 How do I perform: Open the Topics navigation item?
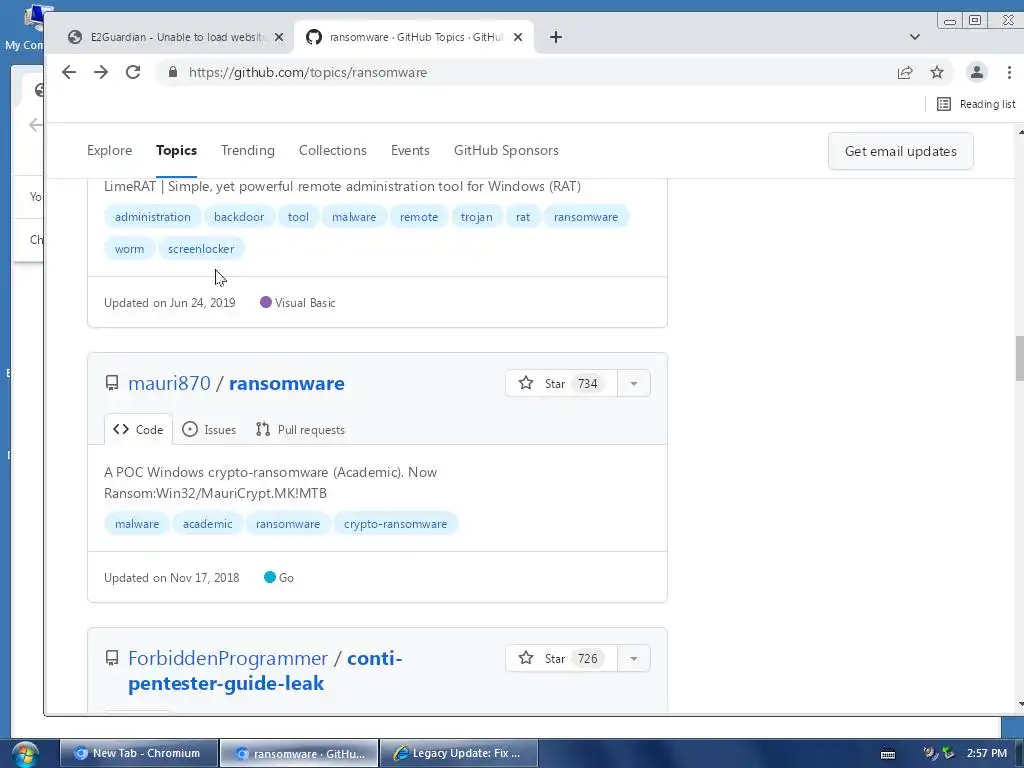[x=176, y=150]
